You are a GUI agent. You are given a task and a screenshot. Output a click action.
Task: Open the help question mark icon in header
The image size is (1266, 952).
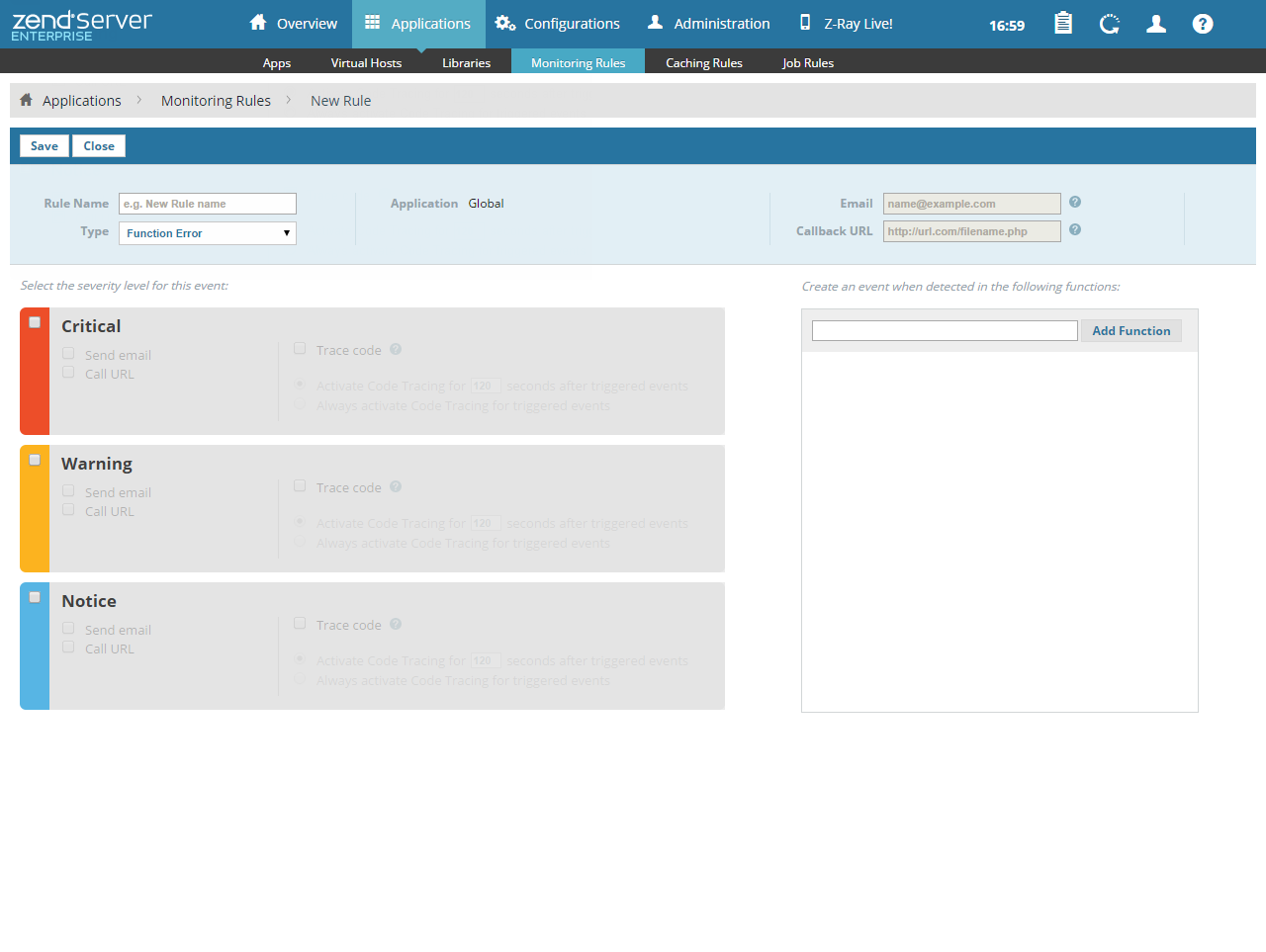pyautogui.click(x=1203, y=24)
